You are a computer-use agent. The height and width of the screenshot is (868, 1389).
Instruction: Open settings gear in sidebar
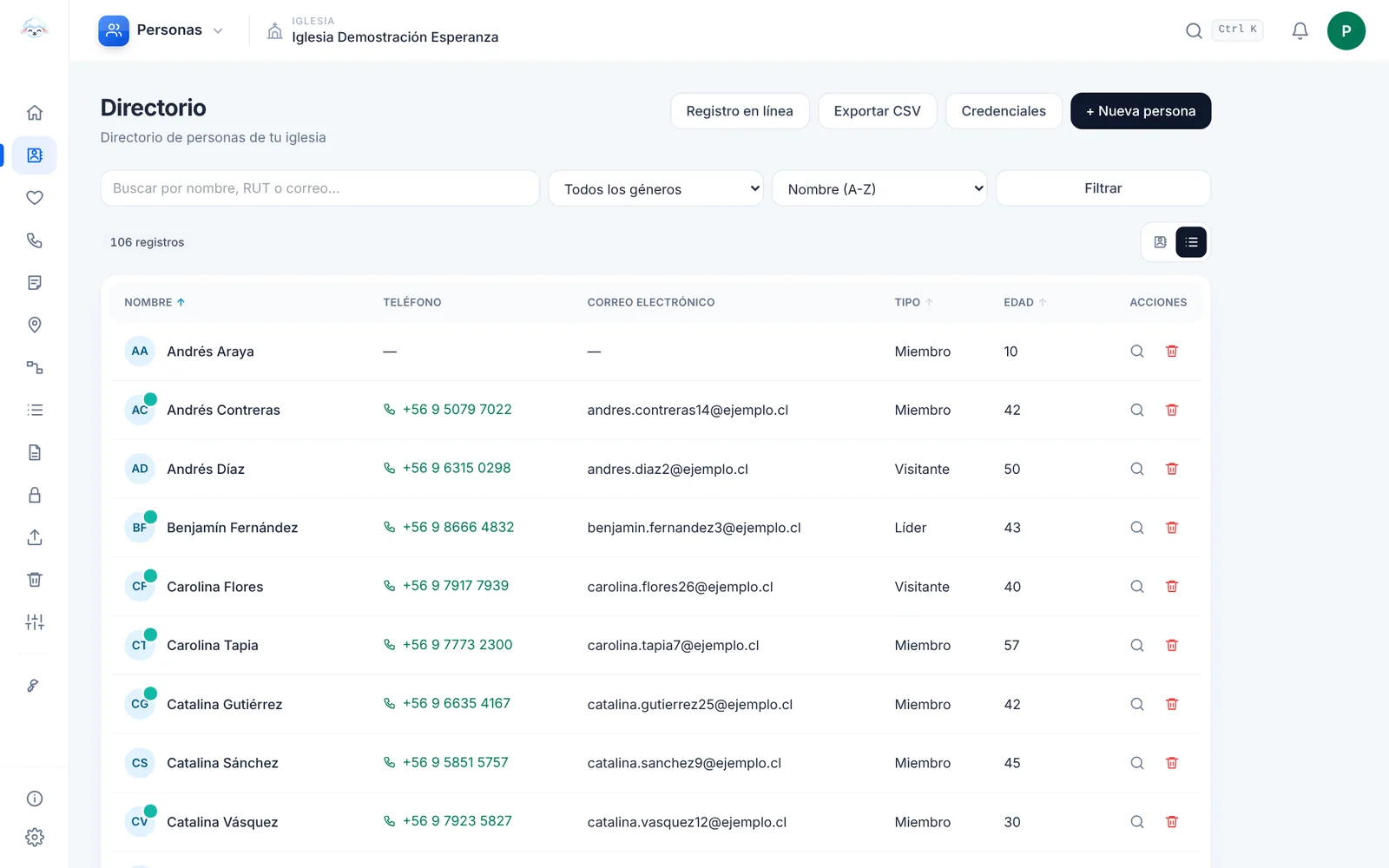coord(35,838)
